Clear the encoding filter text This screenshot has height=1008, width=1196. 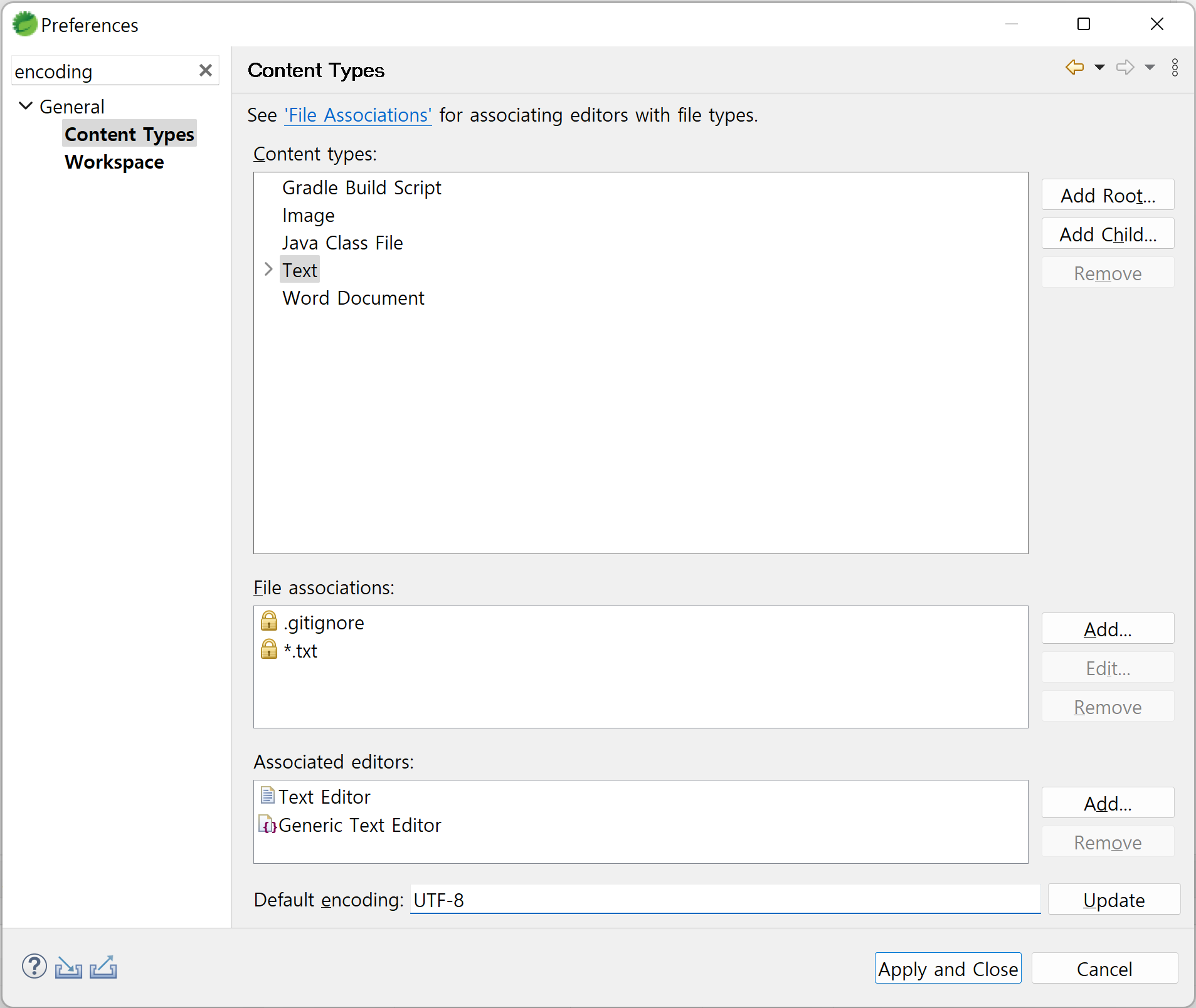tap(205, 70)
